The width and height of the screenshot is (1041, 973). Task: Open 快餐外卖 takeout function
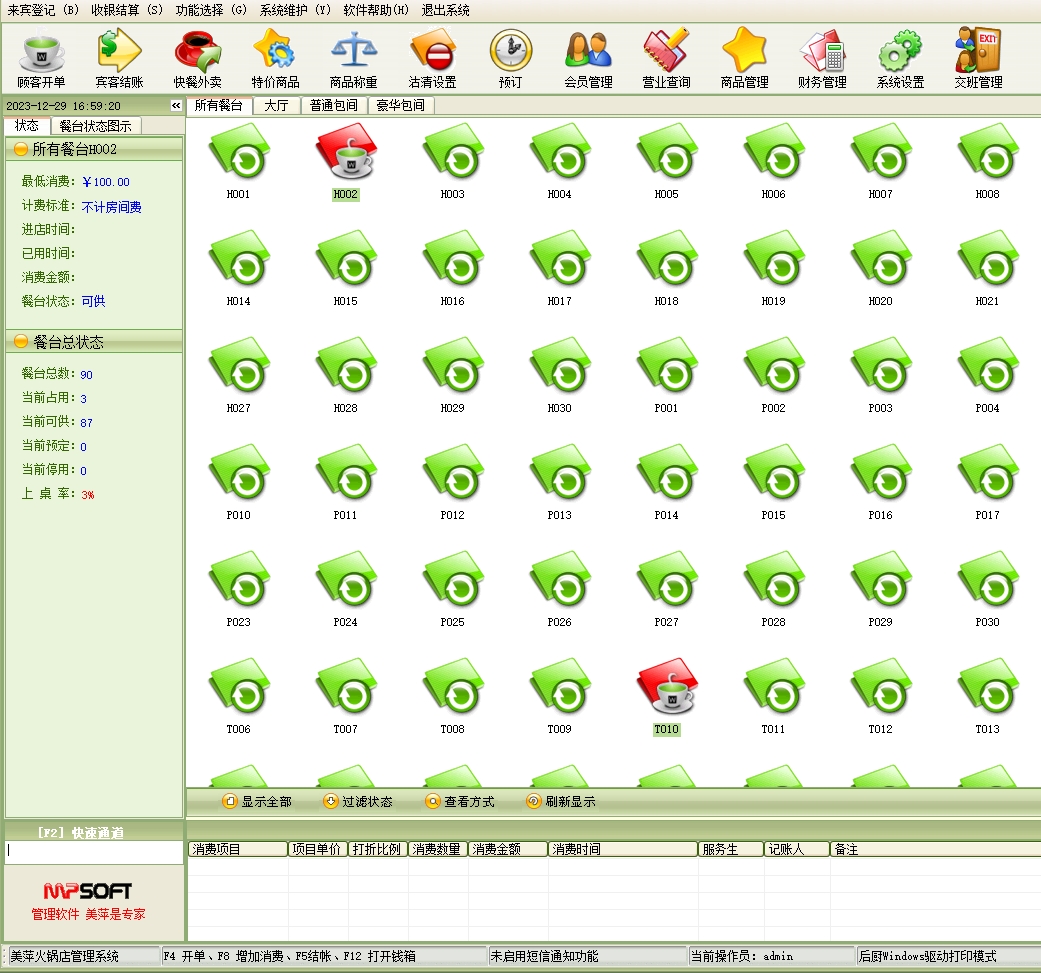coord(198,59)
